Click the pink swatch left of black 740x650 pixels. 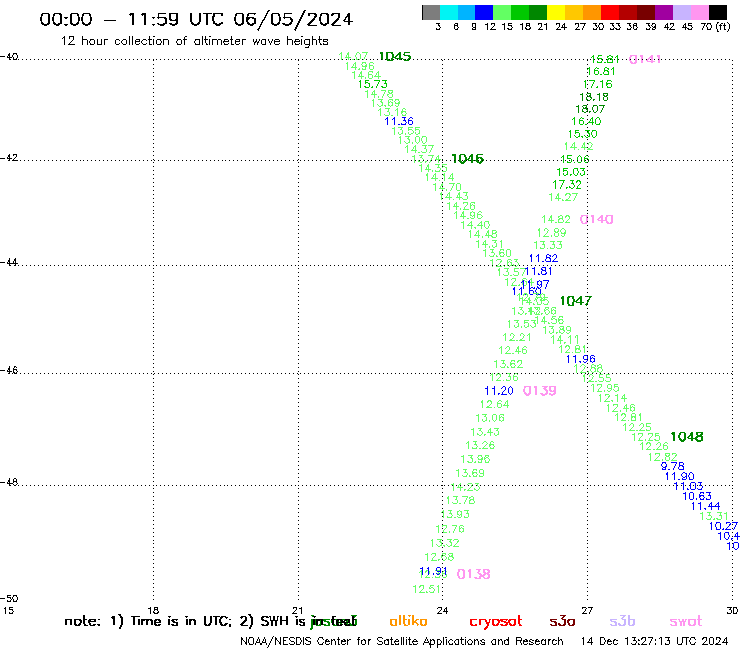tap(700, 12)
